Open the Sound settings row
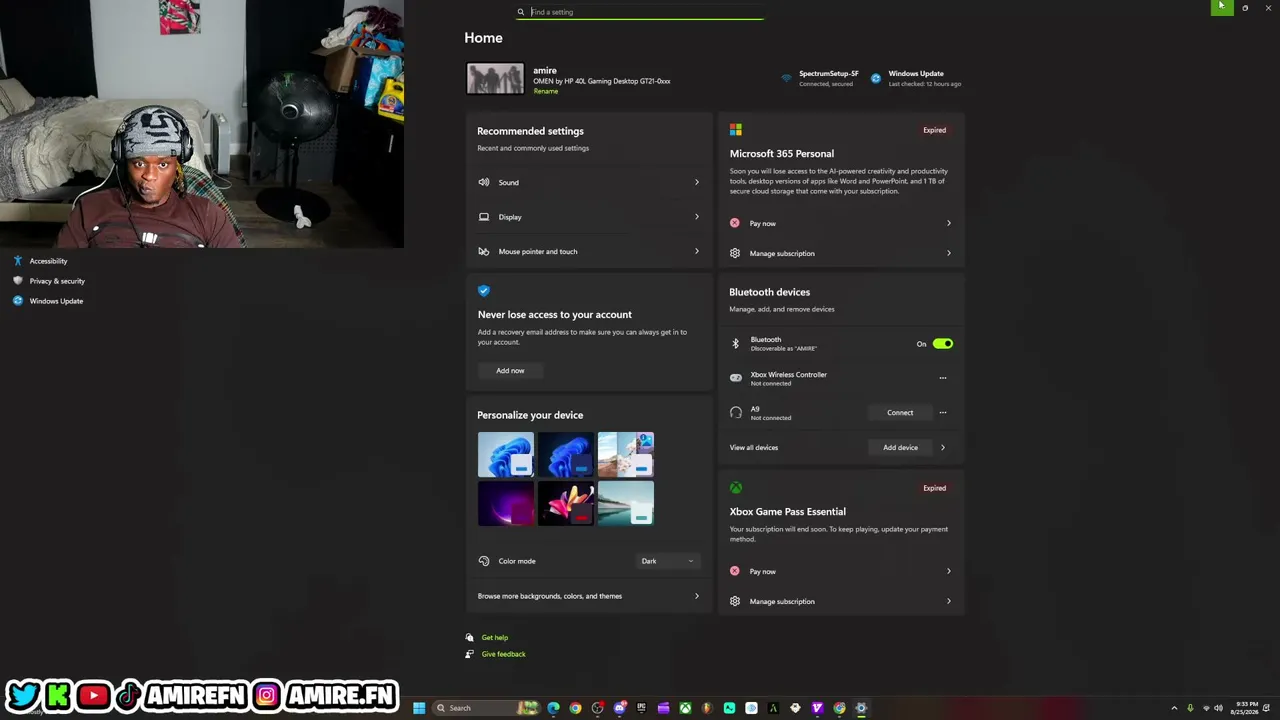This screenshot has width=1280, height=720. (588, 182)
